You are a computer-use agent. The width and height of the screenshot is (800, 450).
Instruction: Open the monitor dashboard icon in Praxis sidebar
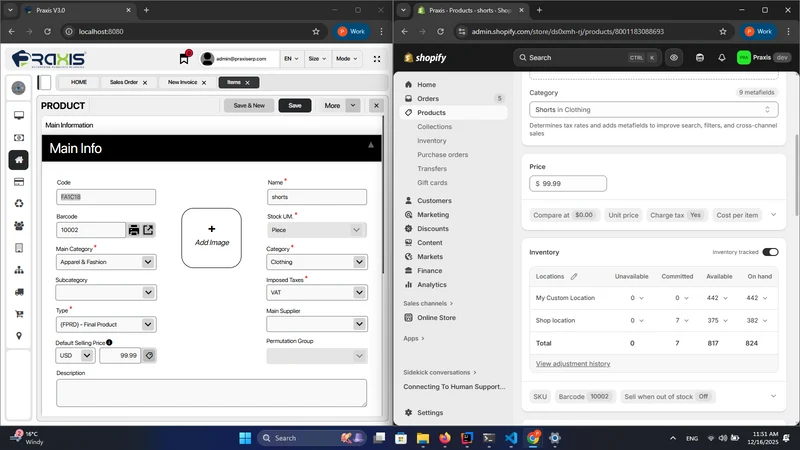(x=19, y=115)
